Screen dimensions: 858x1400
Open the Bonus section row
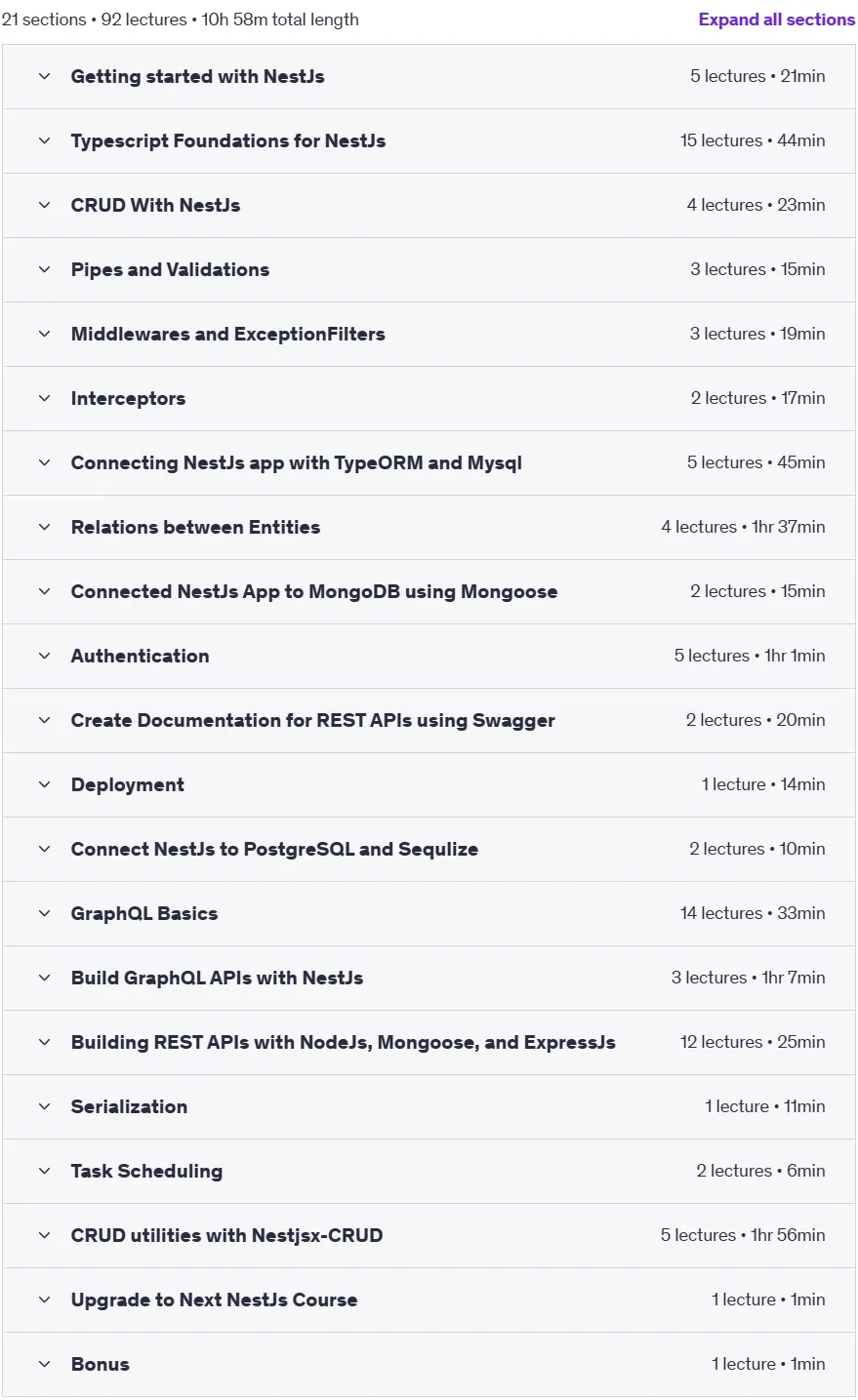click(x=429, y=1364)
